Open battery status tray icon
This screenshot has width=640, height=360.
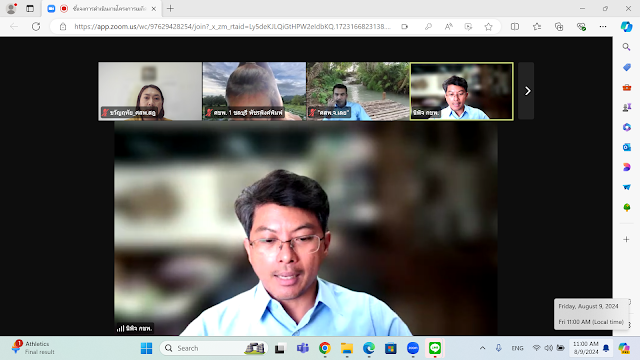point(560,348)
